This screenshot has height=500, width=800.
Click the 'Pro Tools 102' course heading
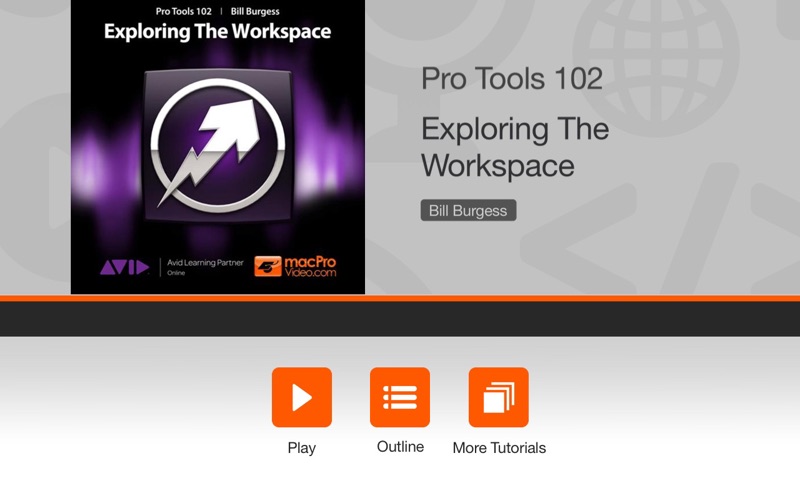[x=512, y=79]
